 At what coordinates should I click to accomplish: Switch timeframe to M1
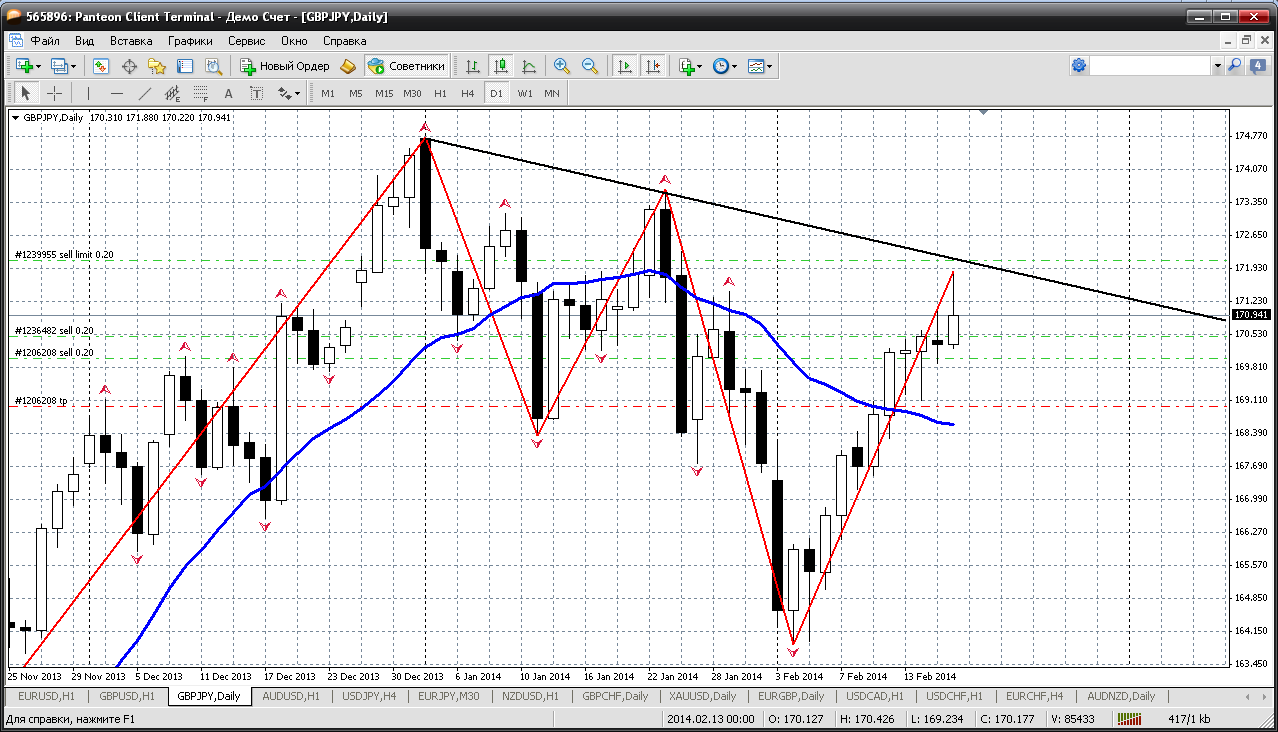click(x=328, y=93)
